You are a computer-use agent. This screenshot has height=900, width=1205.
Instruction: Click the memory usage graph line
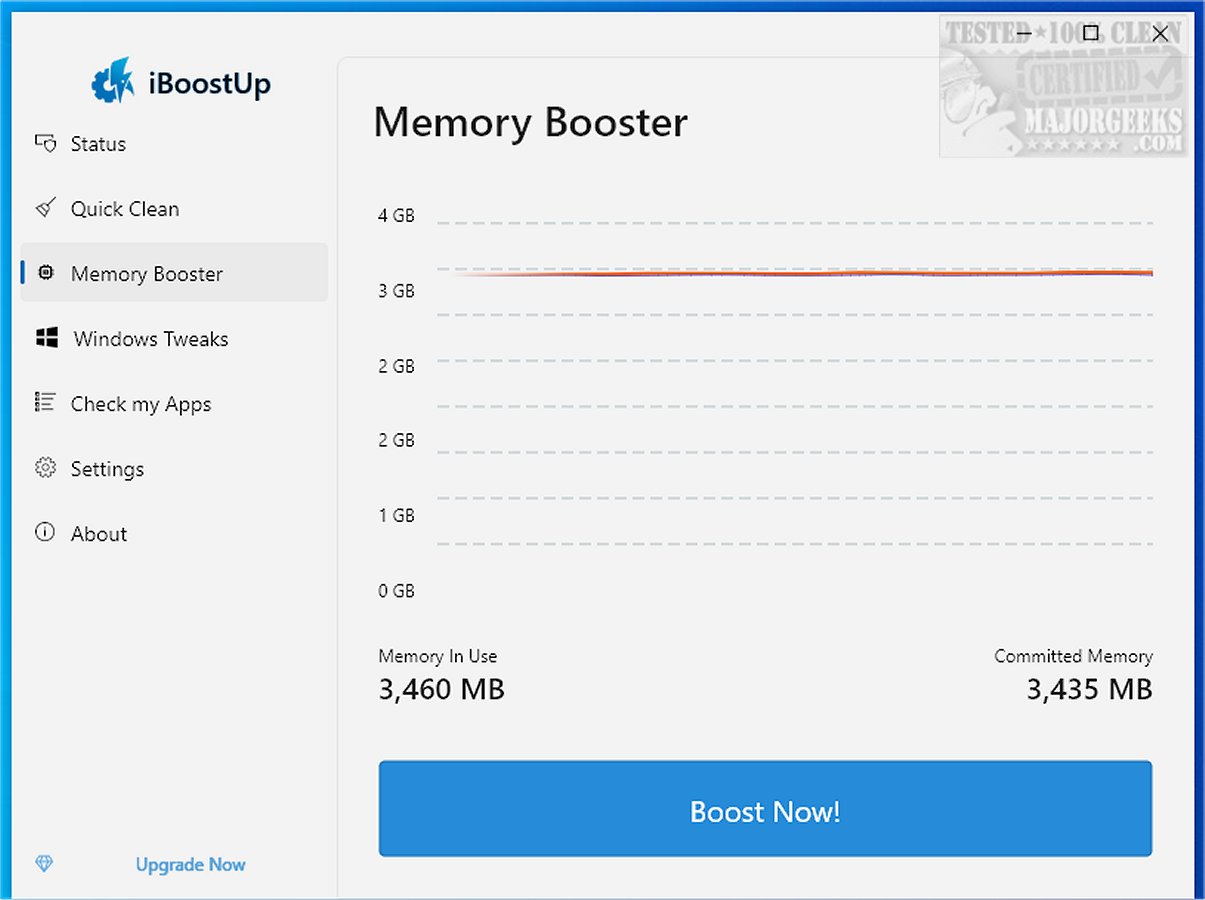coord(795,273)
